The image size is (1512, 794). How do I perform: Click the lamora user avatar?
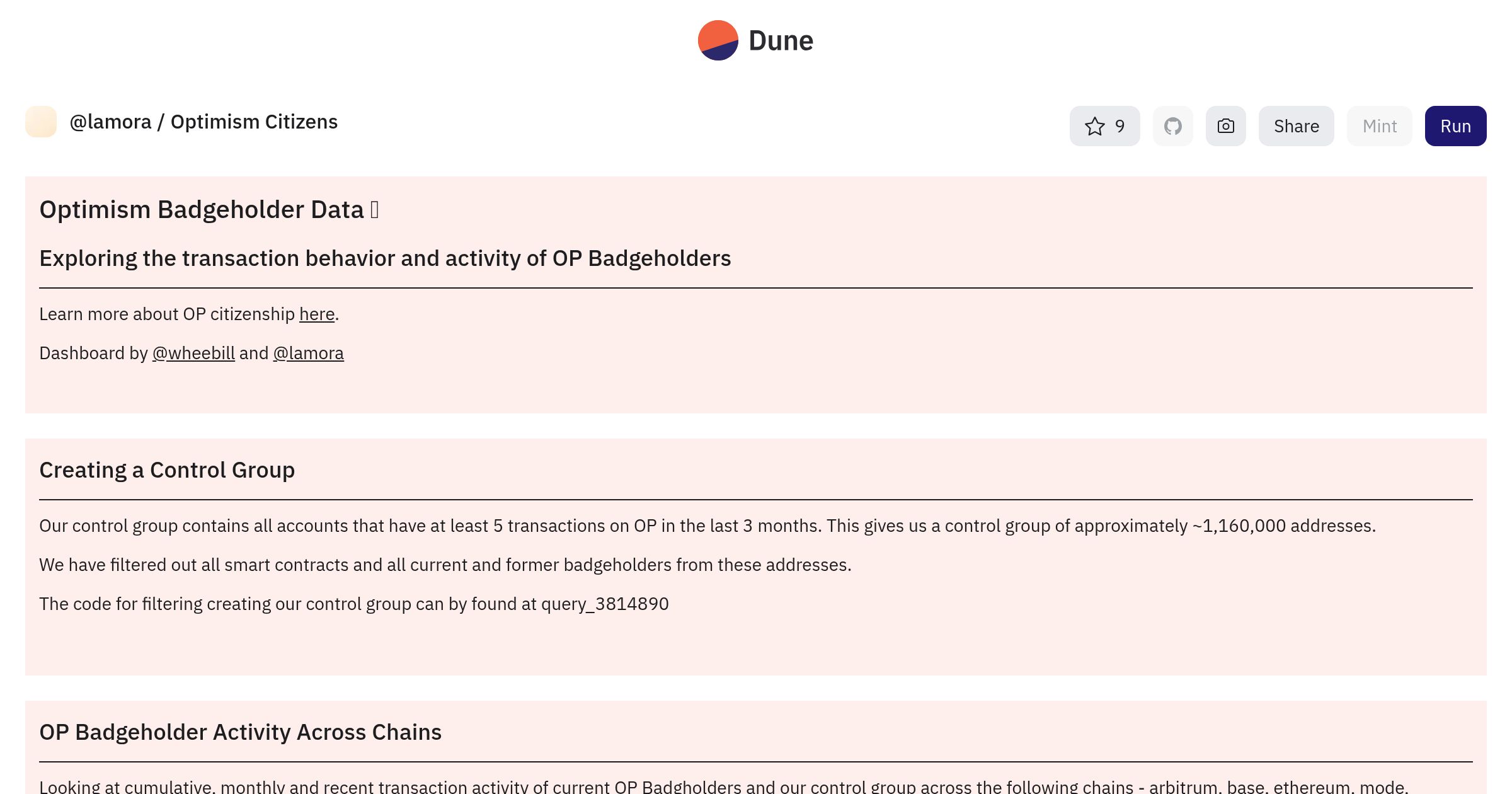pyautogui.click(x=41, y=122)
